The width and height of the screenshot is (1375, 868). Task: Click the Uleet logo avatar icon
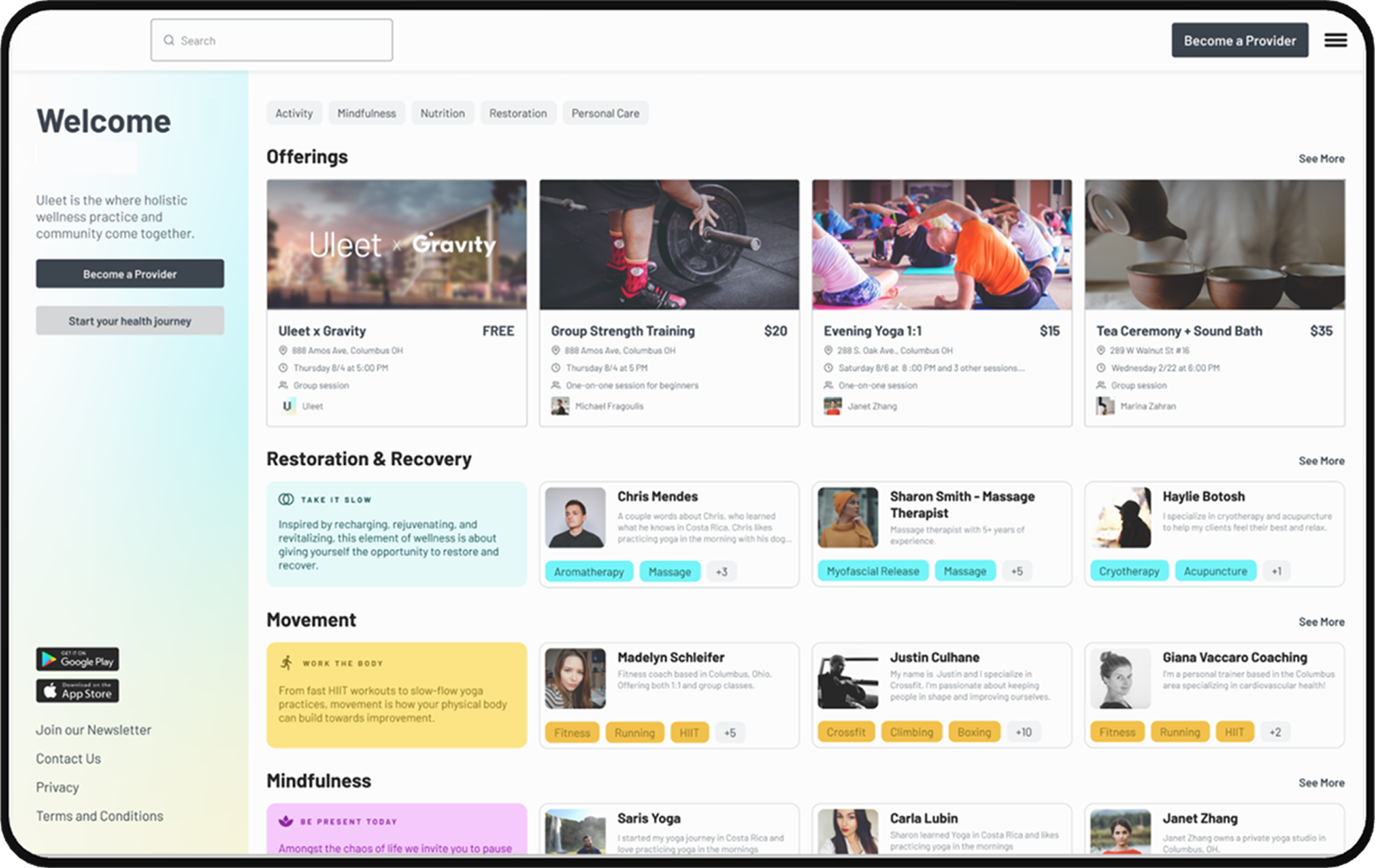(288, 406)
